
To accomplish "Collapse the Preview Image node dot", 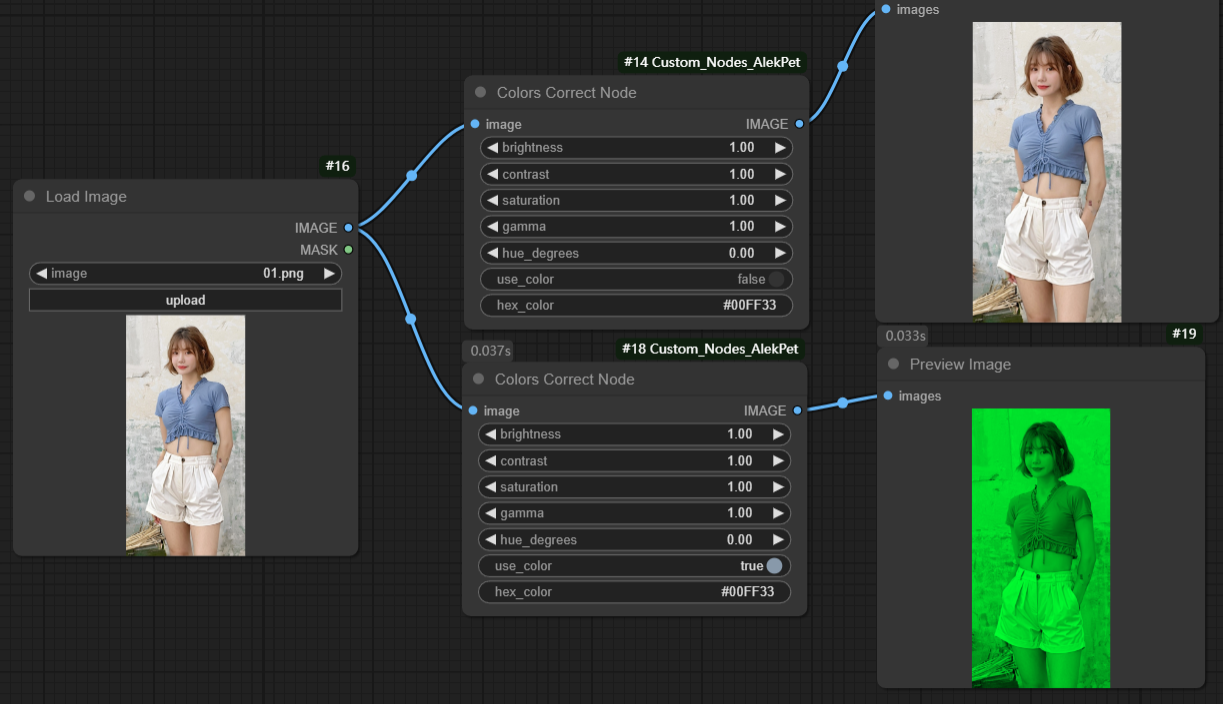I will tap(893, 365).
